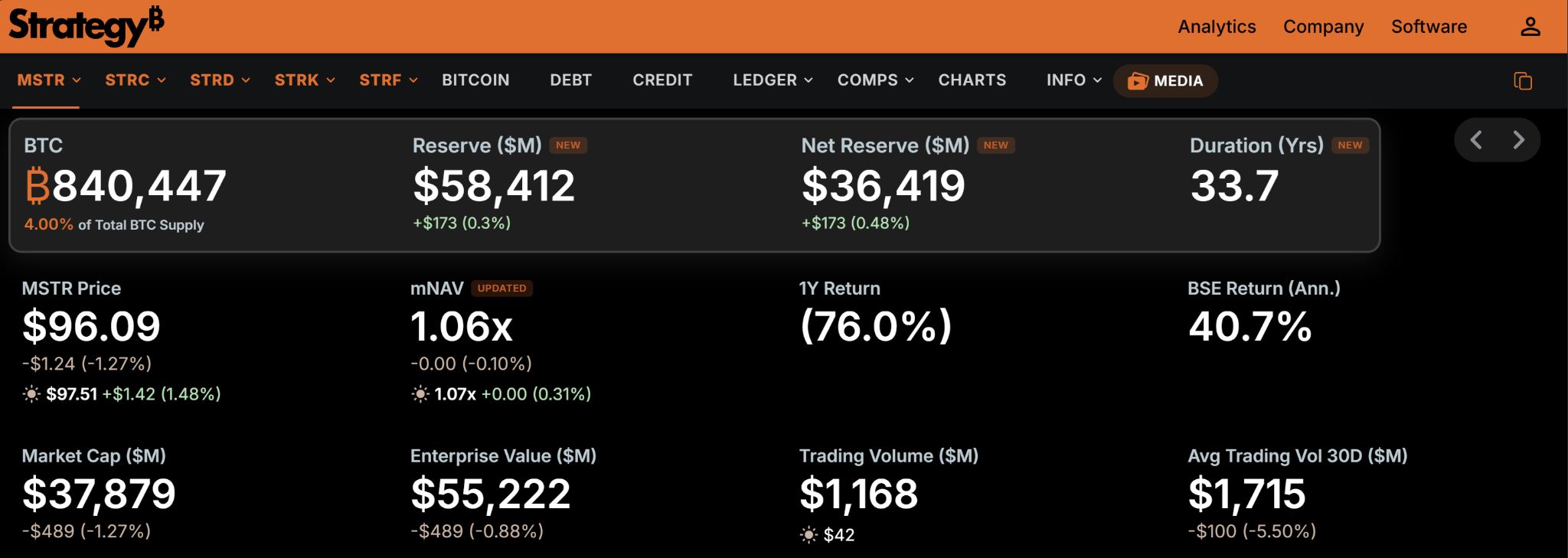The width and height of the screenshot is (1568, 558).
Task: Click the sun icon under Trading Volume
Action: point(808,535)
